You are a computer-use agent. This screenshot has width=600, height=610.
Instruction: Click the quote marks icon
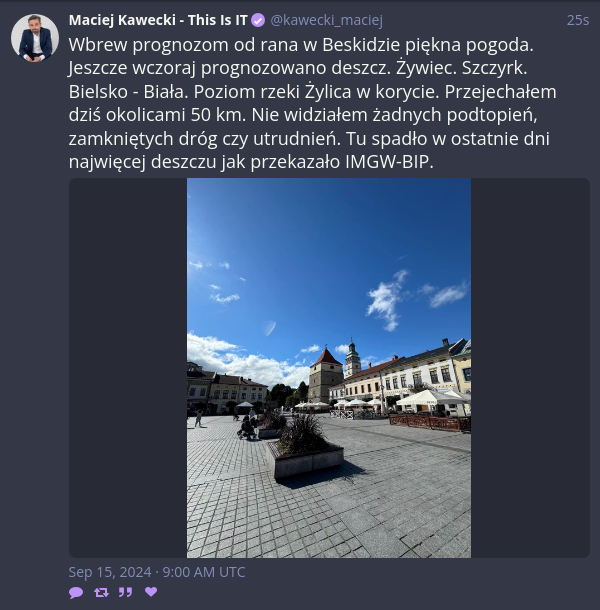(x=125, y=592)
